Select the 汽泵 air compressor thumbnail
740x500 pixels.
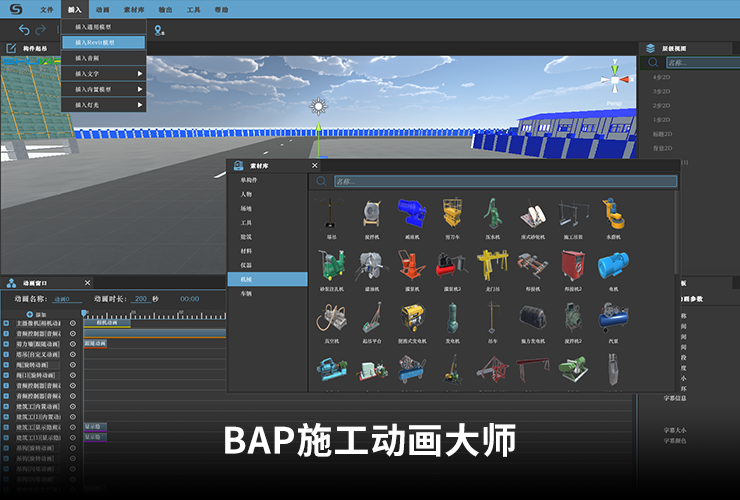(x=613, y=317)
